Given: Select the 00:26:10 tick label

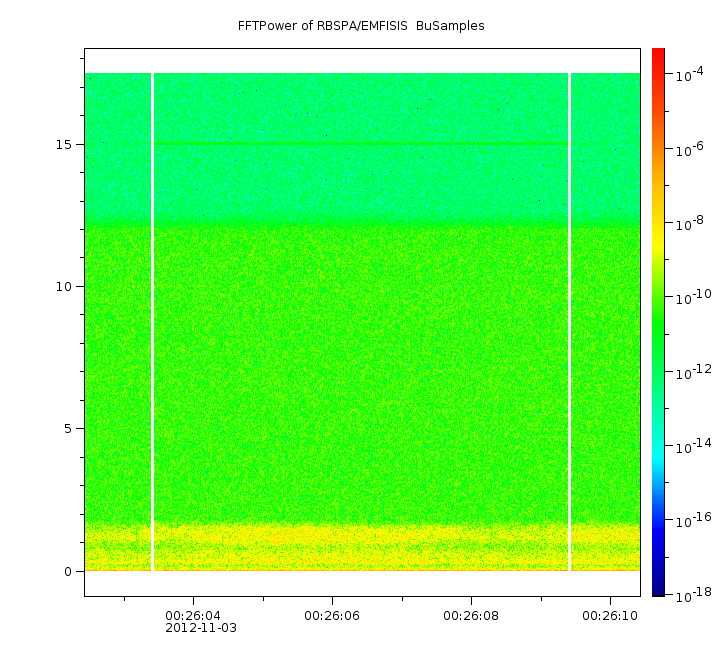Looking at the screenshot, I should [610, 615].
